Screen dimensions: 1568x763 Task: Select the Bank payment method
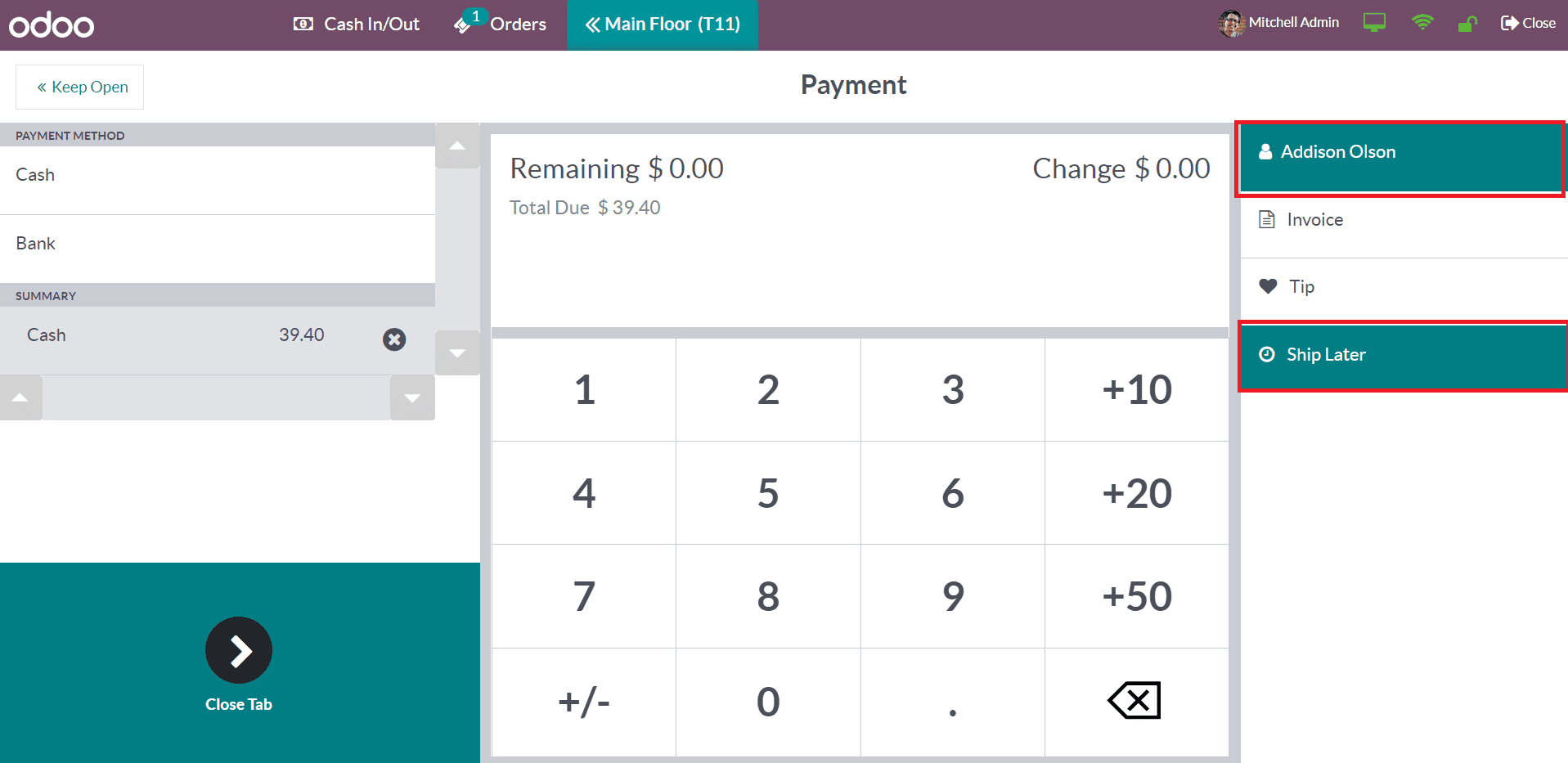pos(218,244)
